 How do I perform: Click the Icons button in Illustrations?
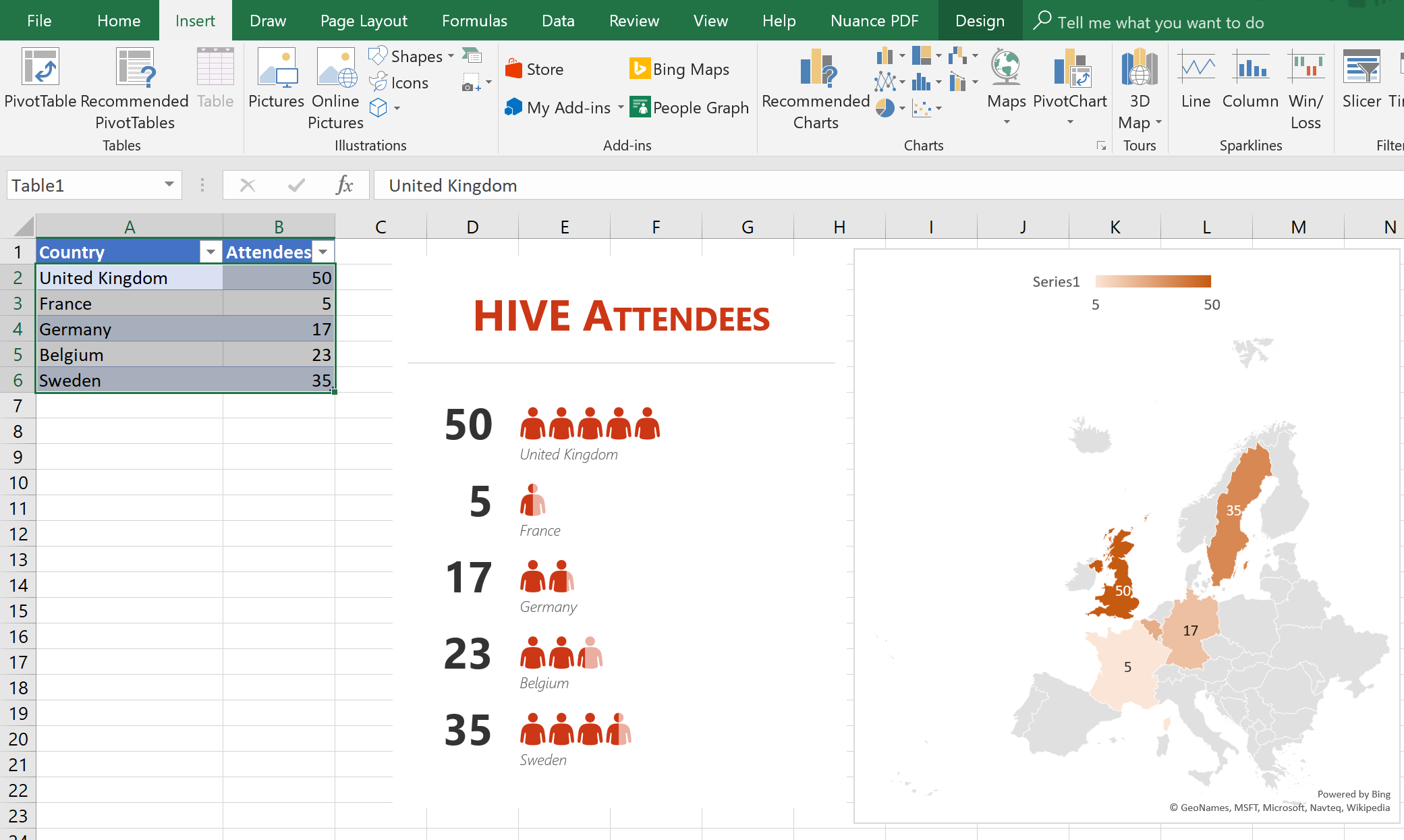(x=399, y=82)
